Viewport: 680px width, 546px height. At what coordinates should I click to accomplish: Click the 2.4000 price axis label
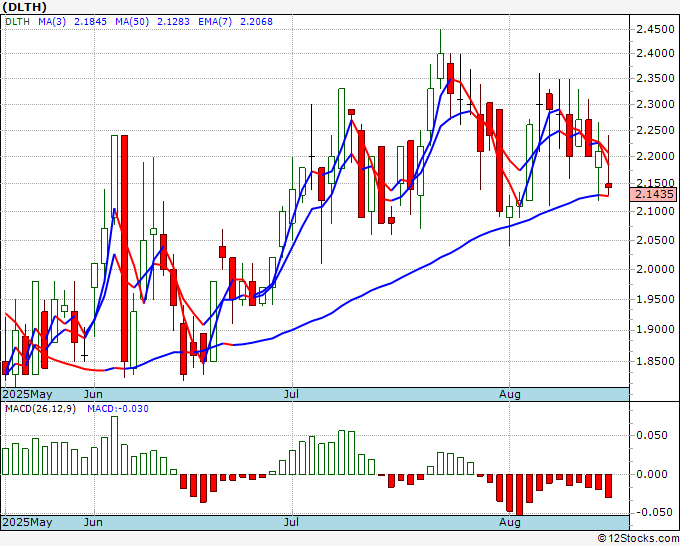click(x=655, y=54)
